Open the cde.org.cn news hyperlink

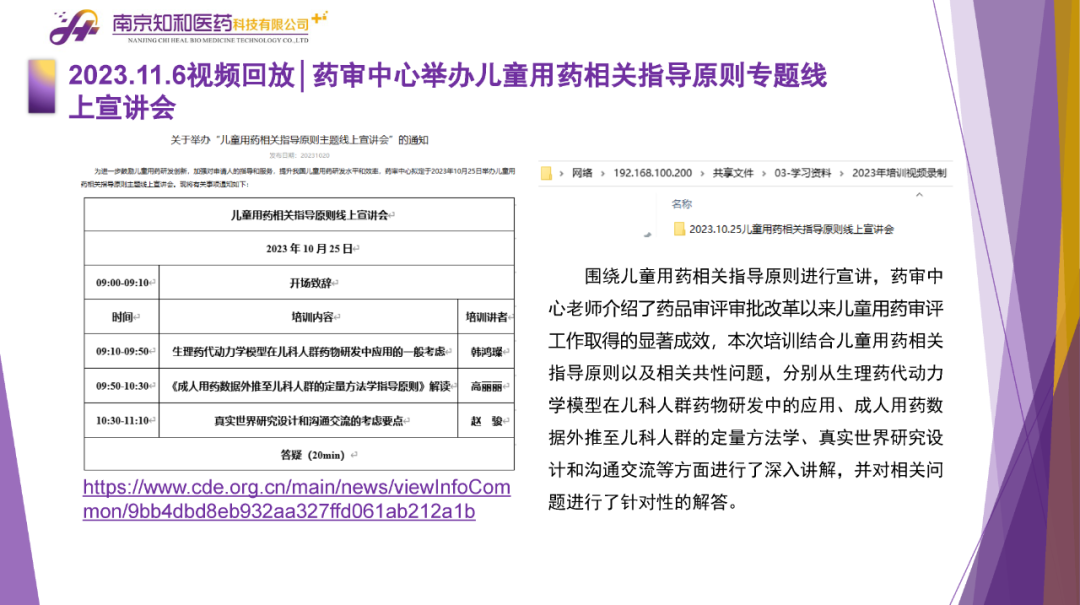click(x=296, y=499)
